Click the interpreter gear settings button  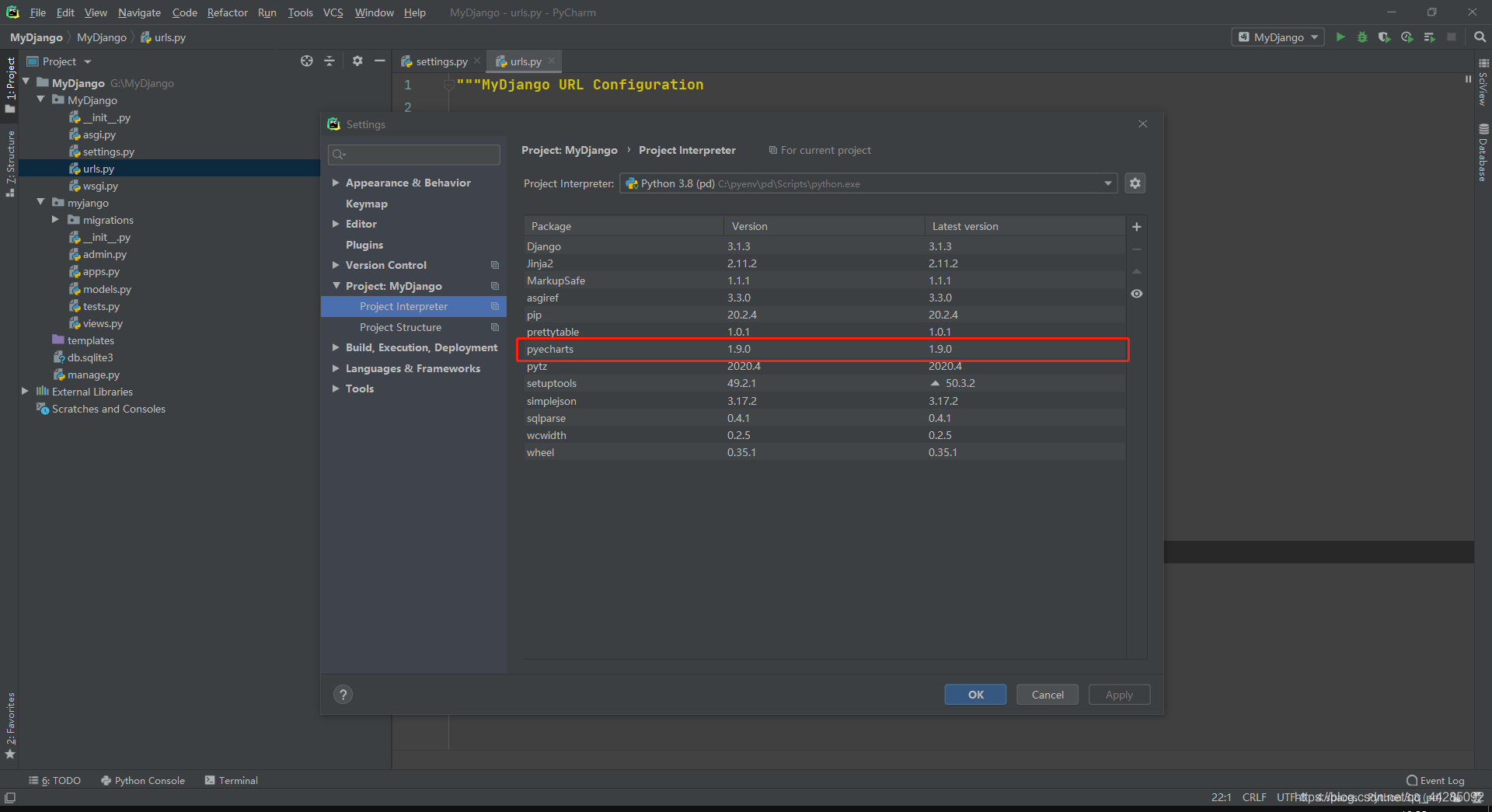[x=1135, y=183]
